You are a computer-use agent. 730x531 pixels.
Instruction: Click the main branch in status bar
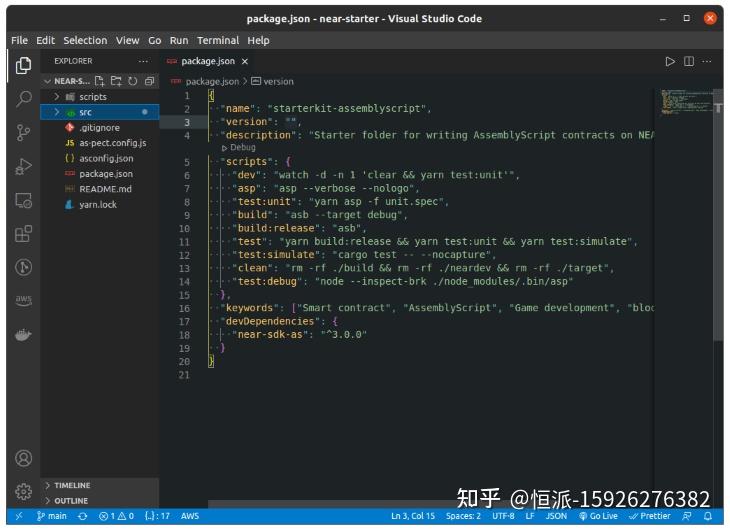coord(52,516)
